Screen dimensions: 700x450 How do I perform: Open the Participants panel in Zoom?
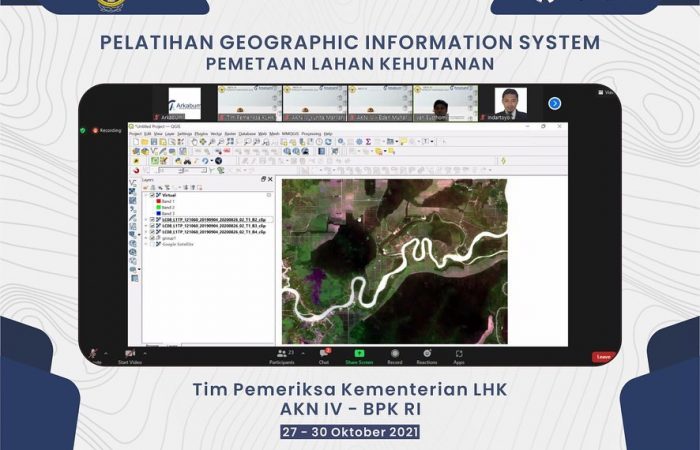click(x=281, y=354)
